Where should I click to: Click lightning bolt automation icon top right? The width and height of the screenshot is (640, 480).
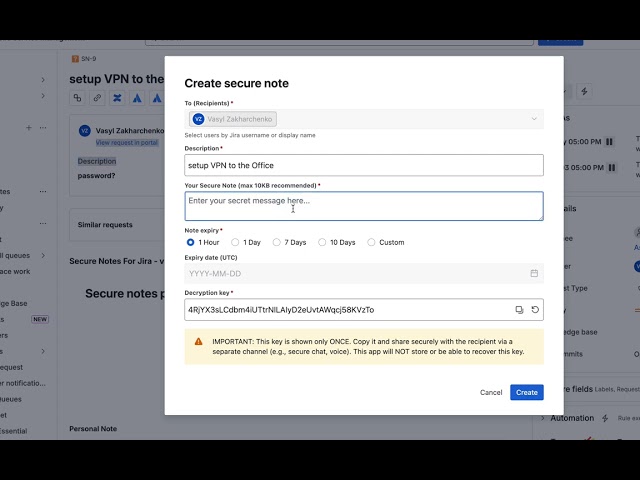[x=584, y=91]
